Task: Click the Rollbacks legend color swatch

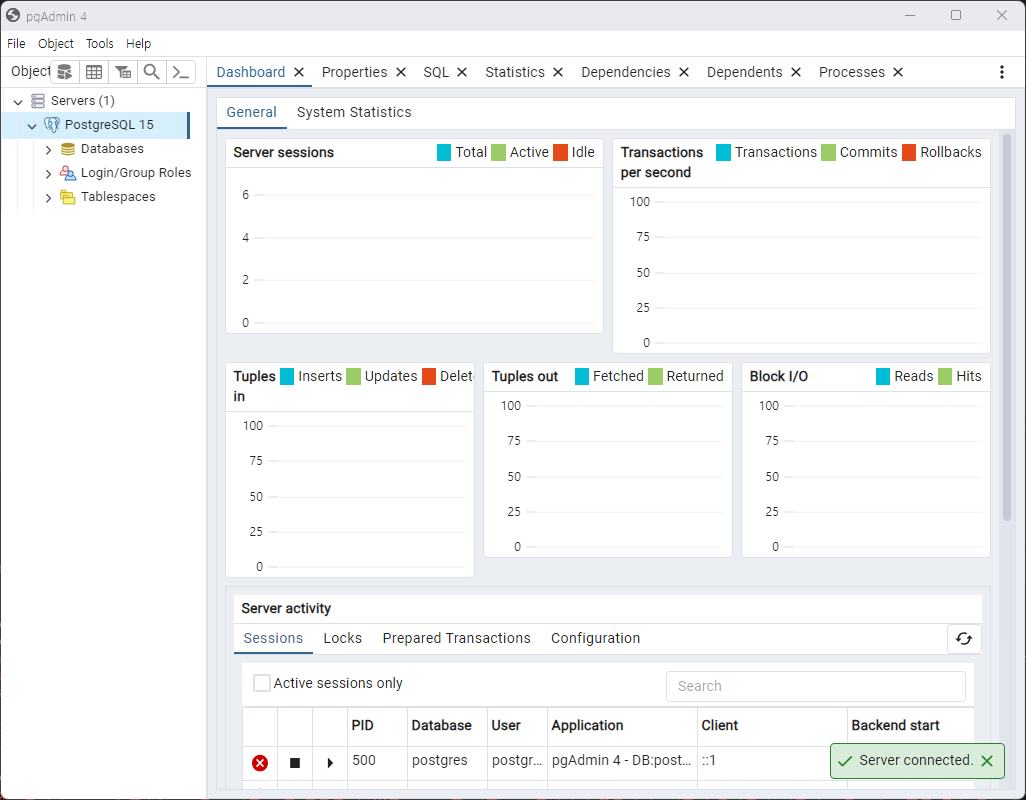Action: point(909,152)
